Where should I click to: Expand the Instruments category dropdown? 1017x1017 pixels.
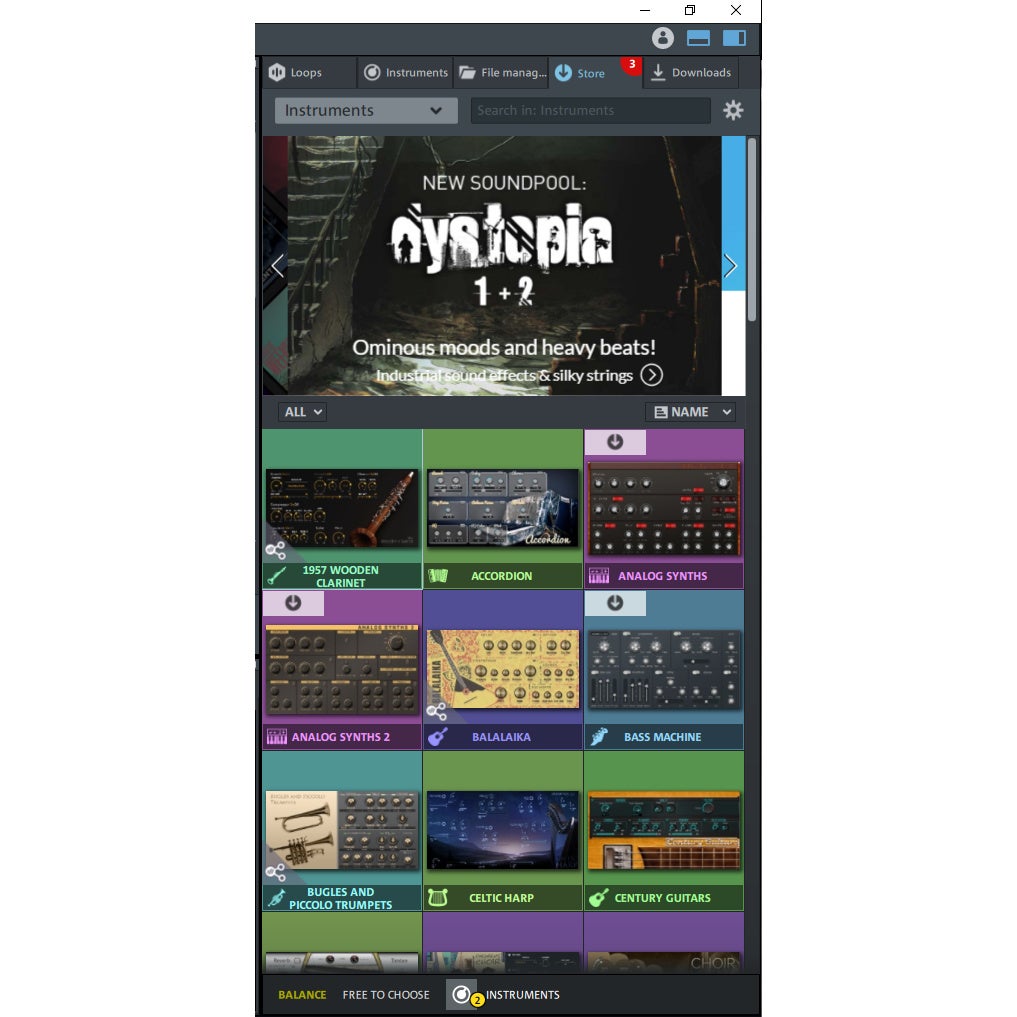tap(366, 110)
